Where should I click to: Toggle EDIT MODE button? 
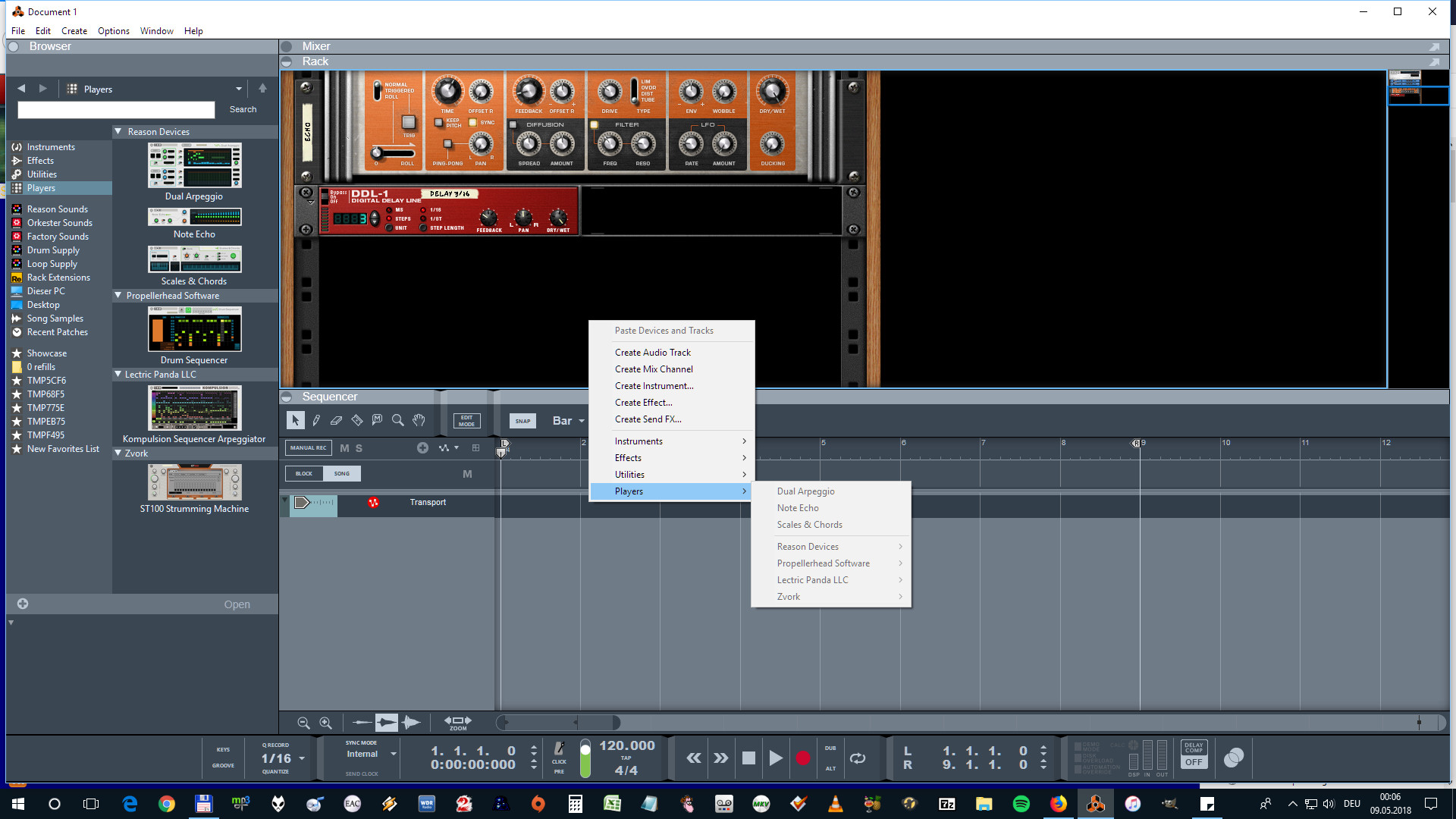coord(466,421)
